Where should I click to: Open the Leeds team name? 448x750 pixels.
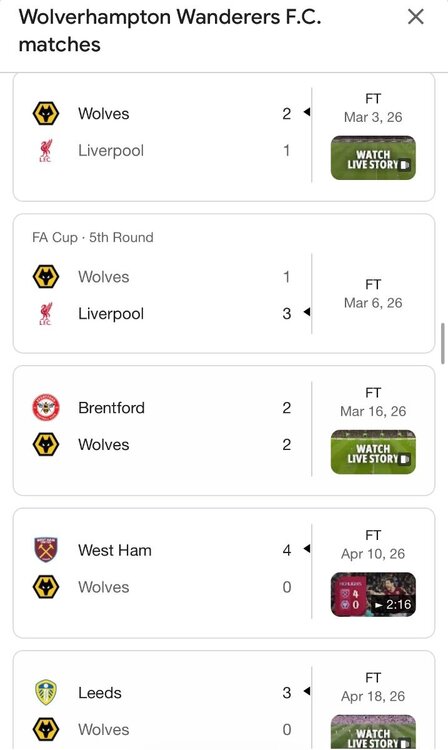tap(100, 693)
